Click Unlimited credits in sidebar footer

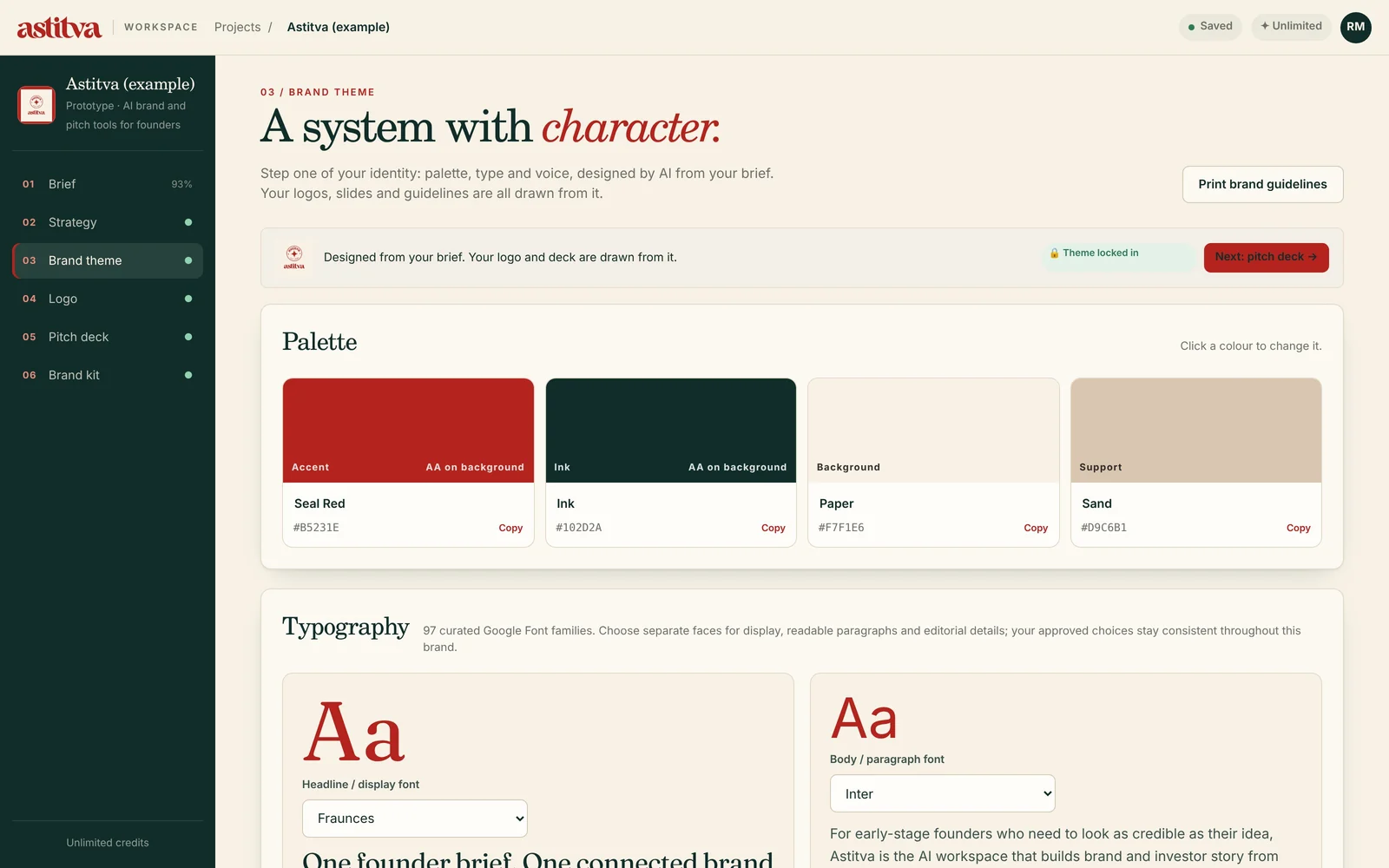pyautogui.click(x=108, y=843)
